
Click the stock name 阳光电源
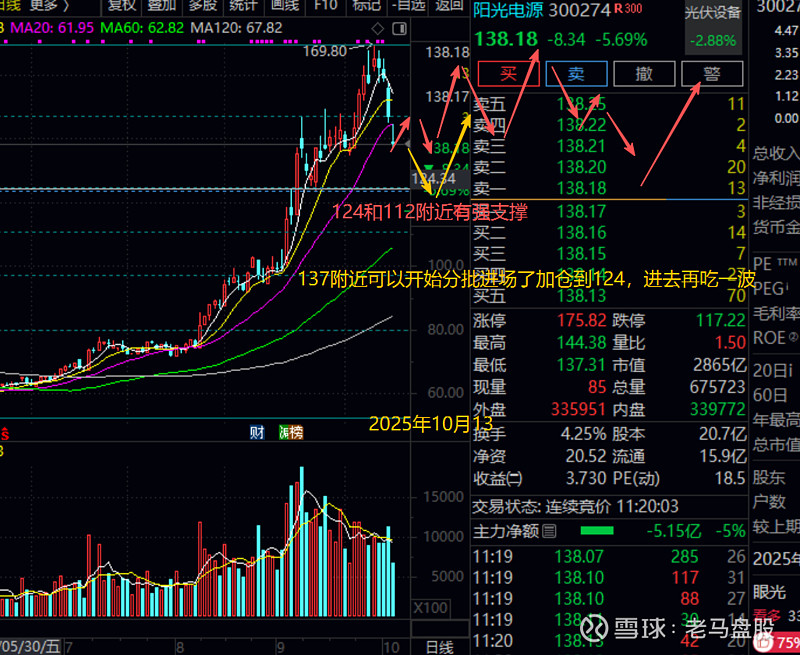pyautogui.click(x=508, y=10)
